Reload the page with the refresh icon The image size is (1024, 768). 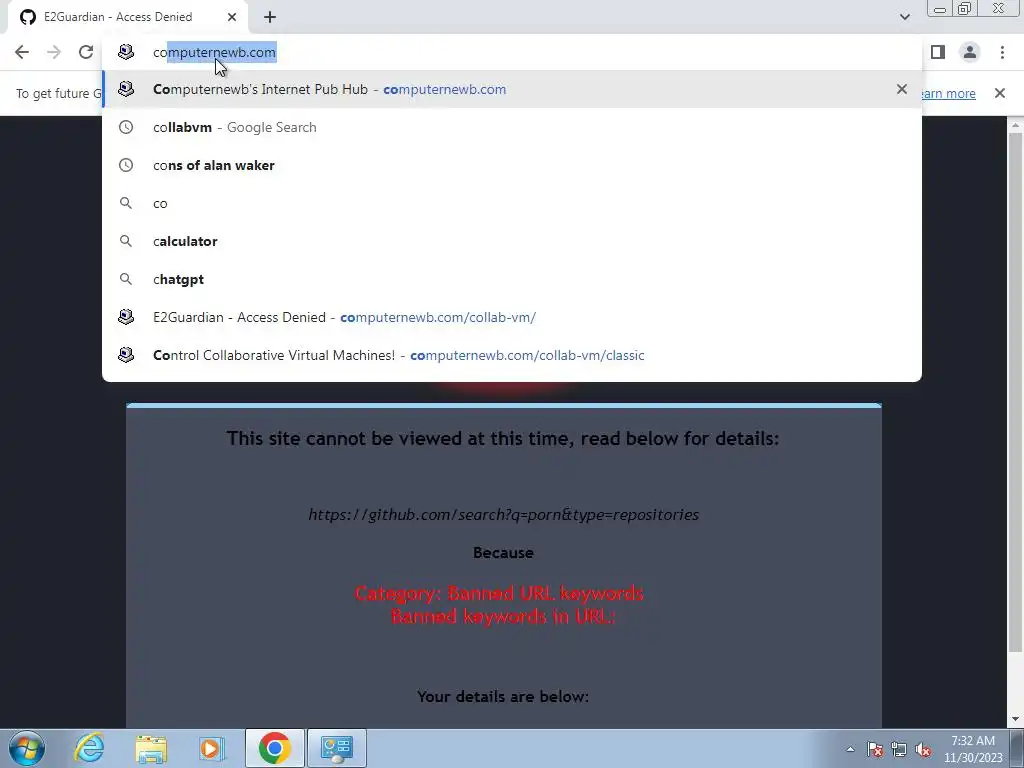(x=86, y=52)
